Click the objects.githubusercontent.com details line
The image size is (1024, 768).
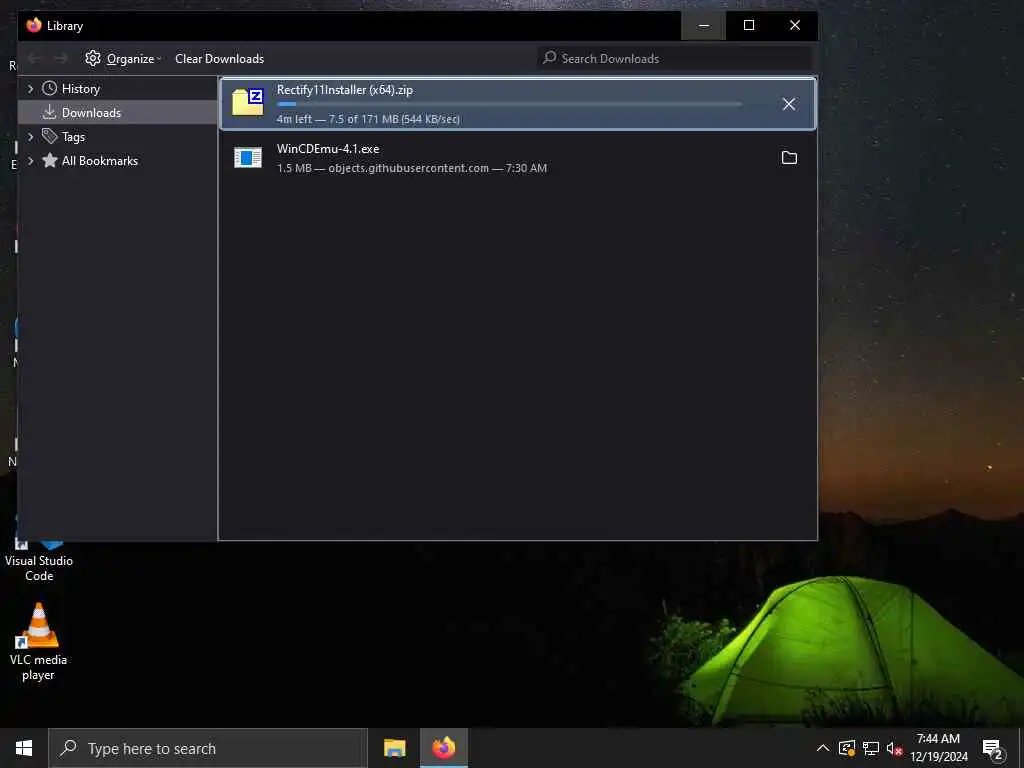pyautogui.click(x=412, y=168)
